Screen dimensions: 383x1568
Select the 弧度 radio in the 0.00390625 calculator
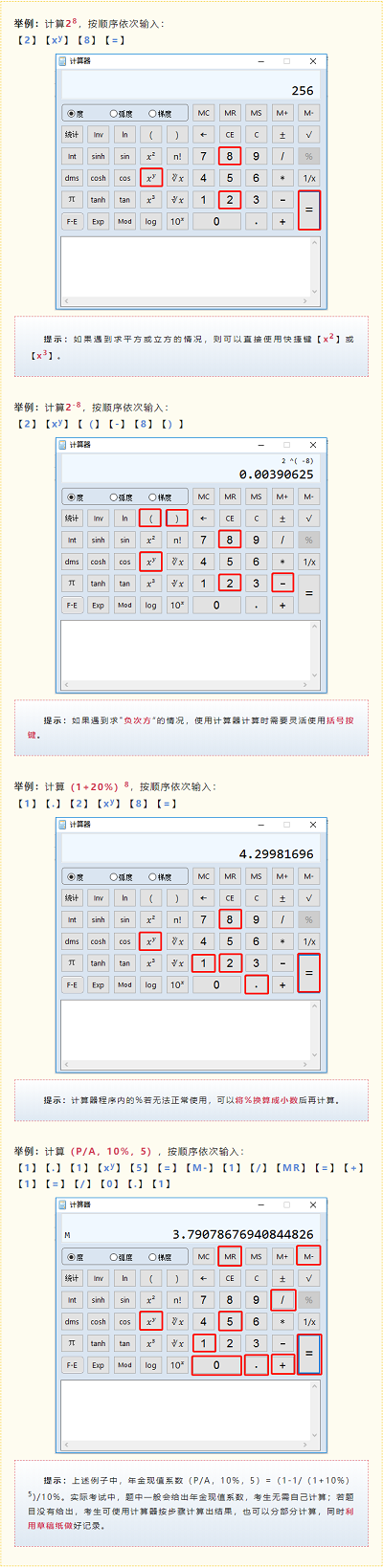[121, 497]
